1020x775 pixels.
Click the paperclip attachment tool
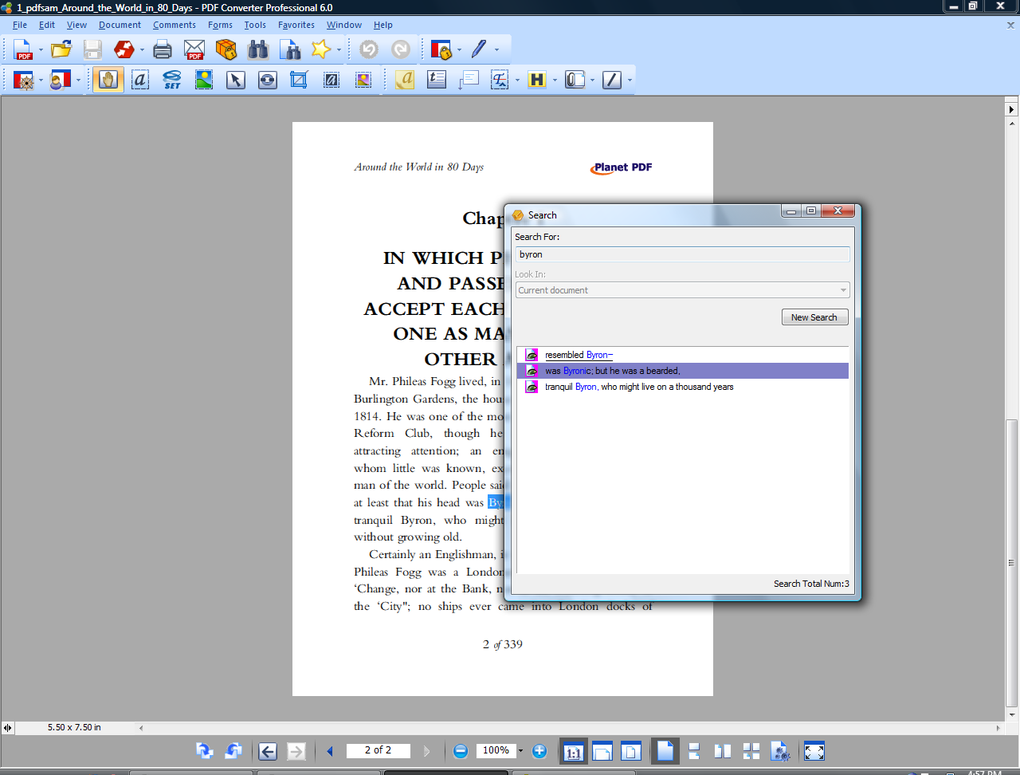coord(574,80)
